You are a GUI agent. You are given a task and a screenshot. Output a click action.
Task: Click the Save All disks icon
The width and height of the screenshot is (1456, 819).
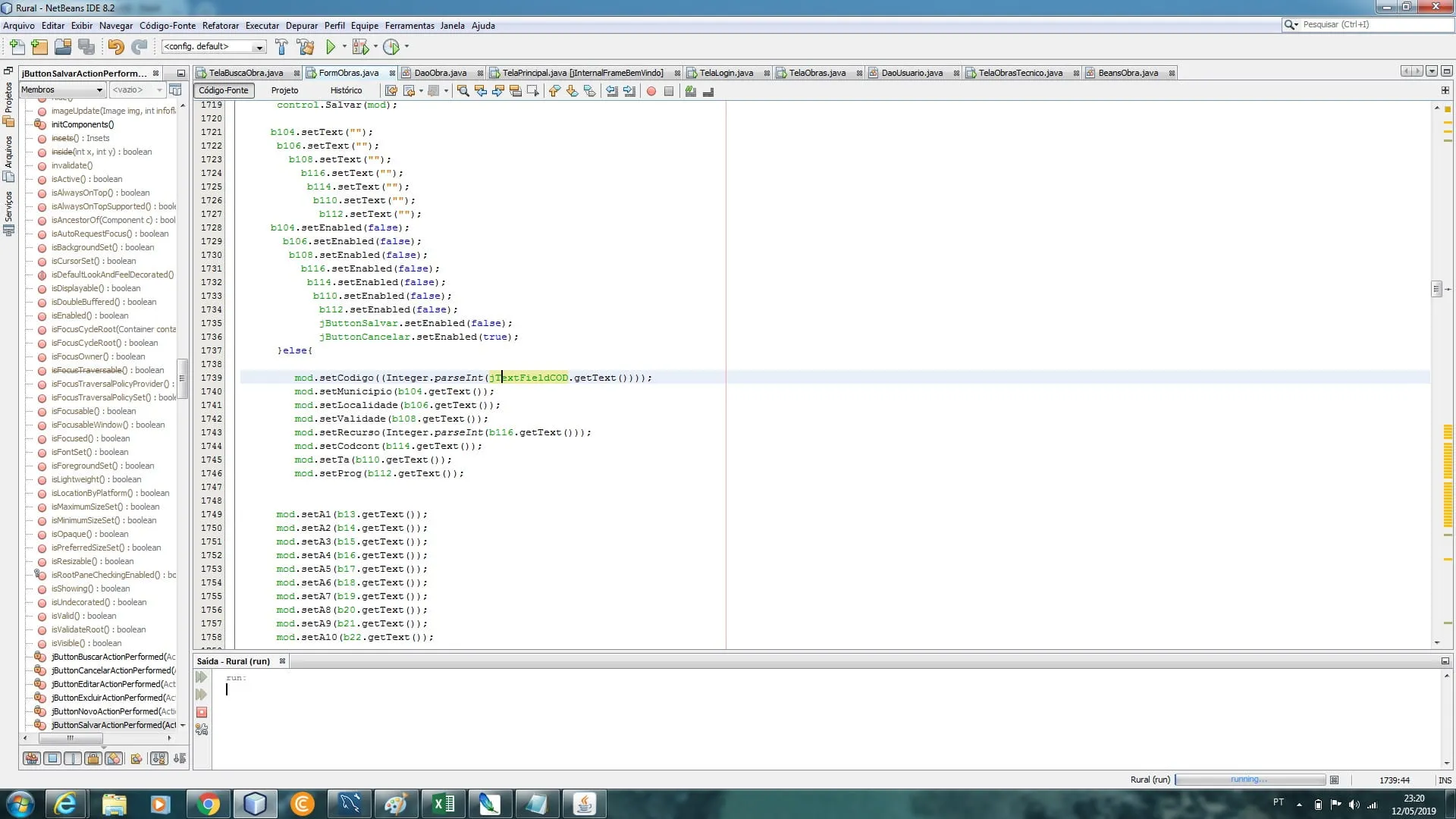click(86, 47)
